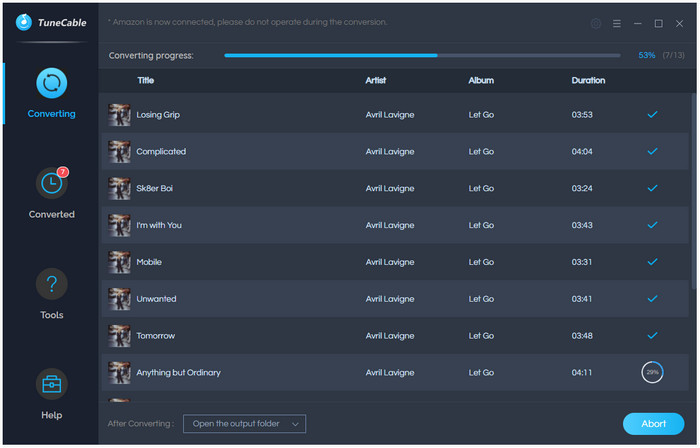Click the converting progress bar
This screenshot has width=700, height=448.
[x=422, y=55]
